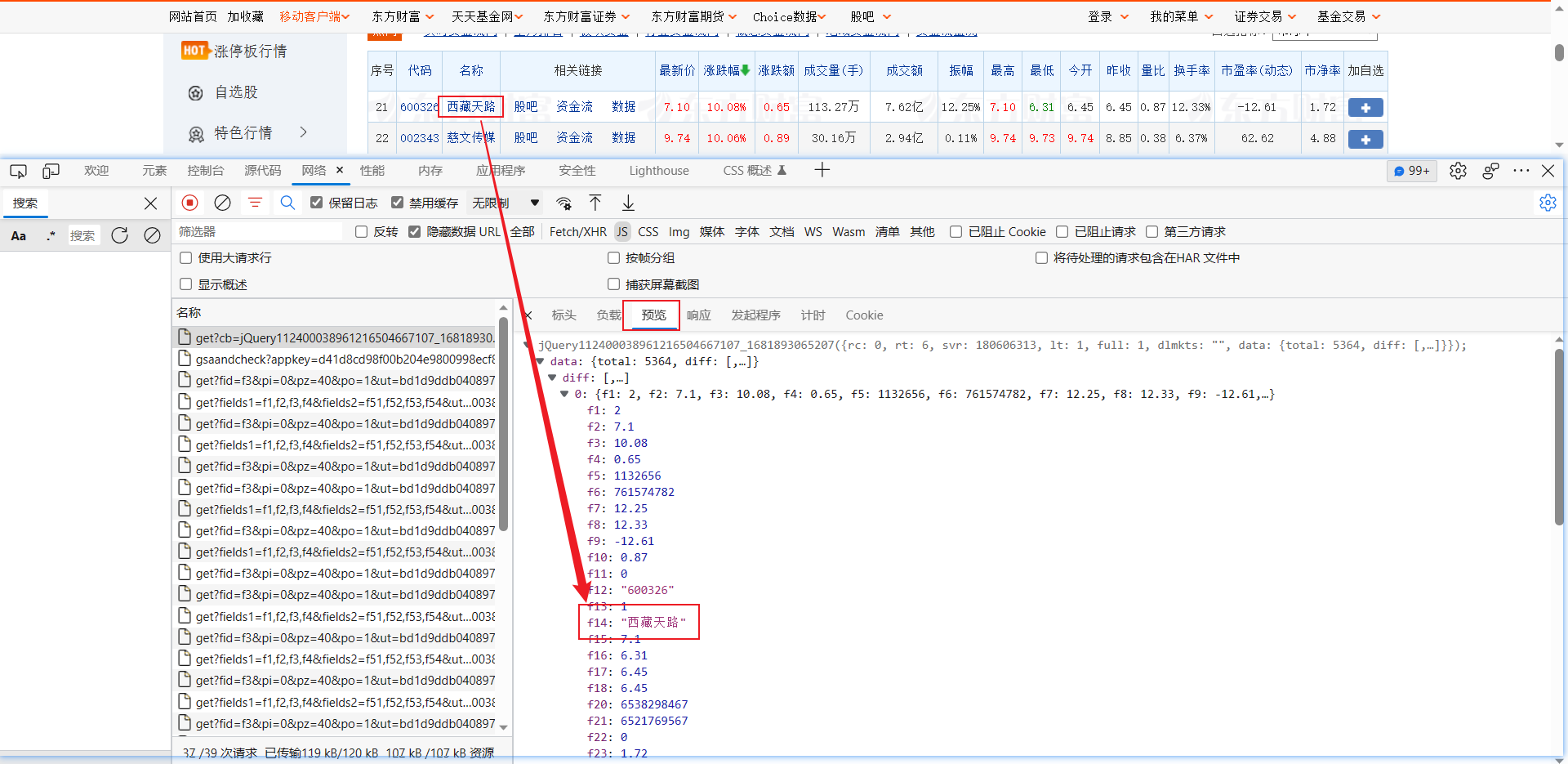The height and width of the screenshot is (764, 1568).
Task: Open 资金流 link for 慈文传媒 row
Action: [x=575, y=138]
